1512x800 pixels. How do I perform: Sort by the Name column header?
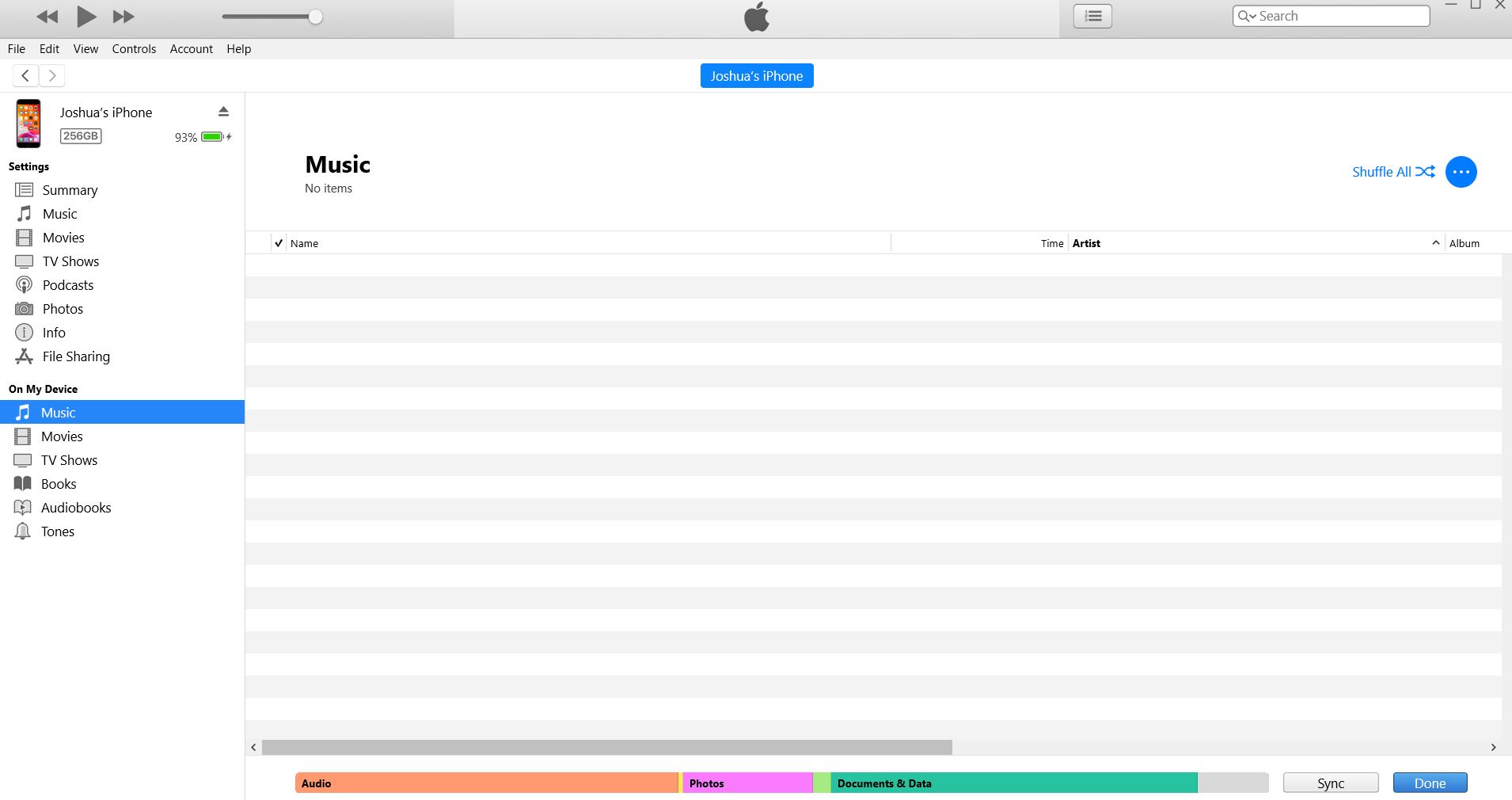(589, 243)
